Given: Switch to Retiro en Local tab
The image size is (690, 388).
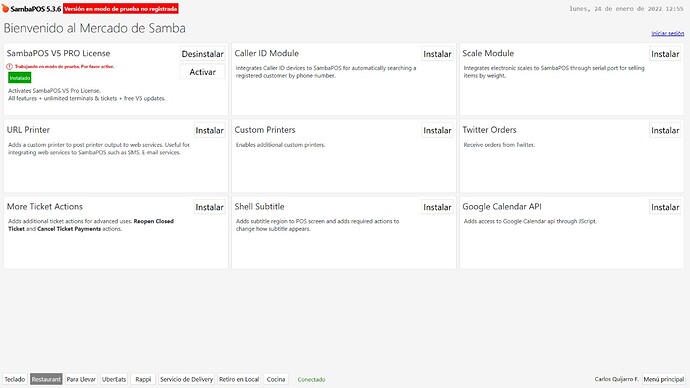Looking at the screenshot, I should (x=239, y=379).
